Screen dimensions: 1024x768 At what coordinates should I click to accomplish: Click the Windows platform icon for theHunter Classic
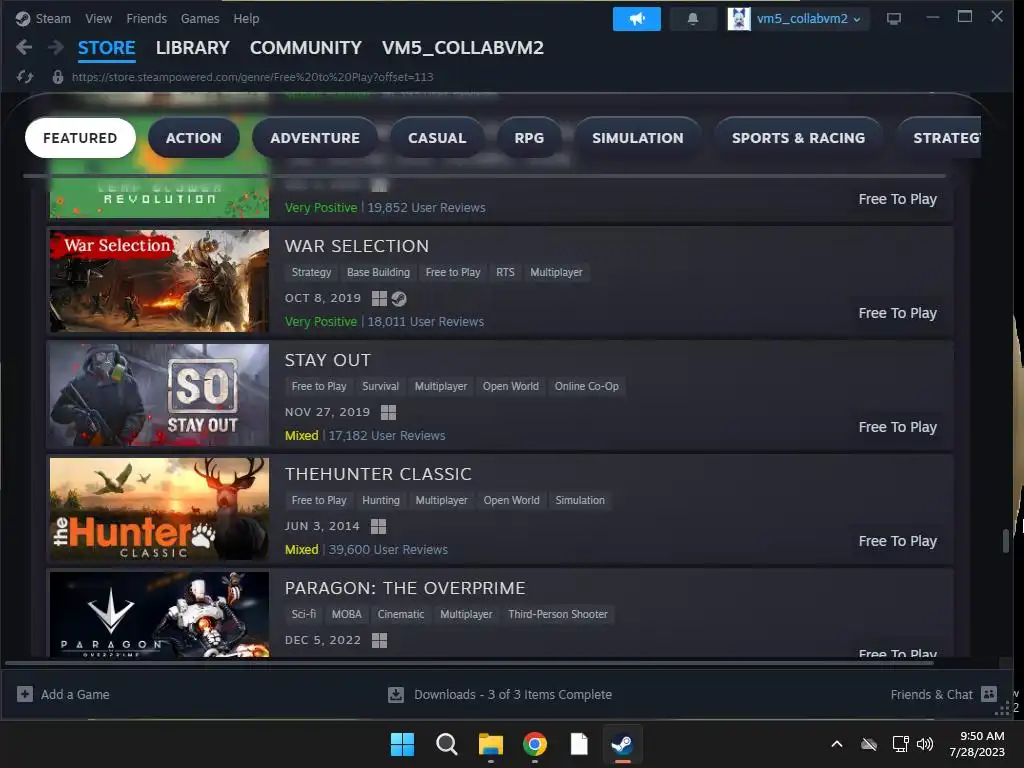point(378,526)
